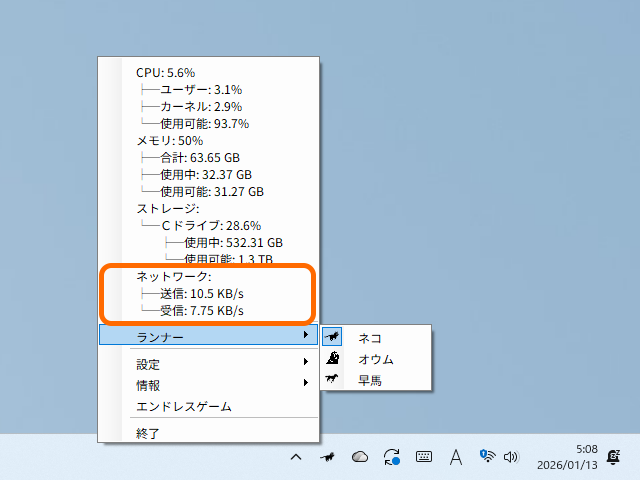Open the volume speaker tray icon

point(511,457)
